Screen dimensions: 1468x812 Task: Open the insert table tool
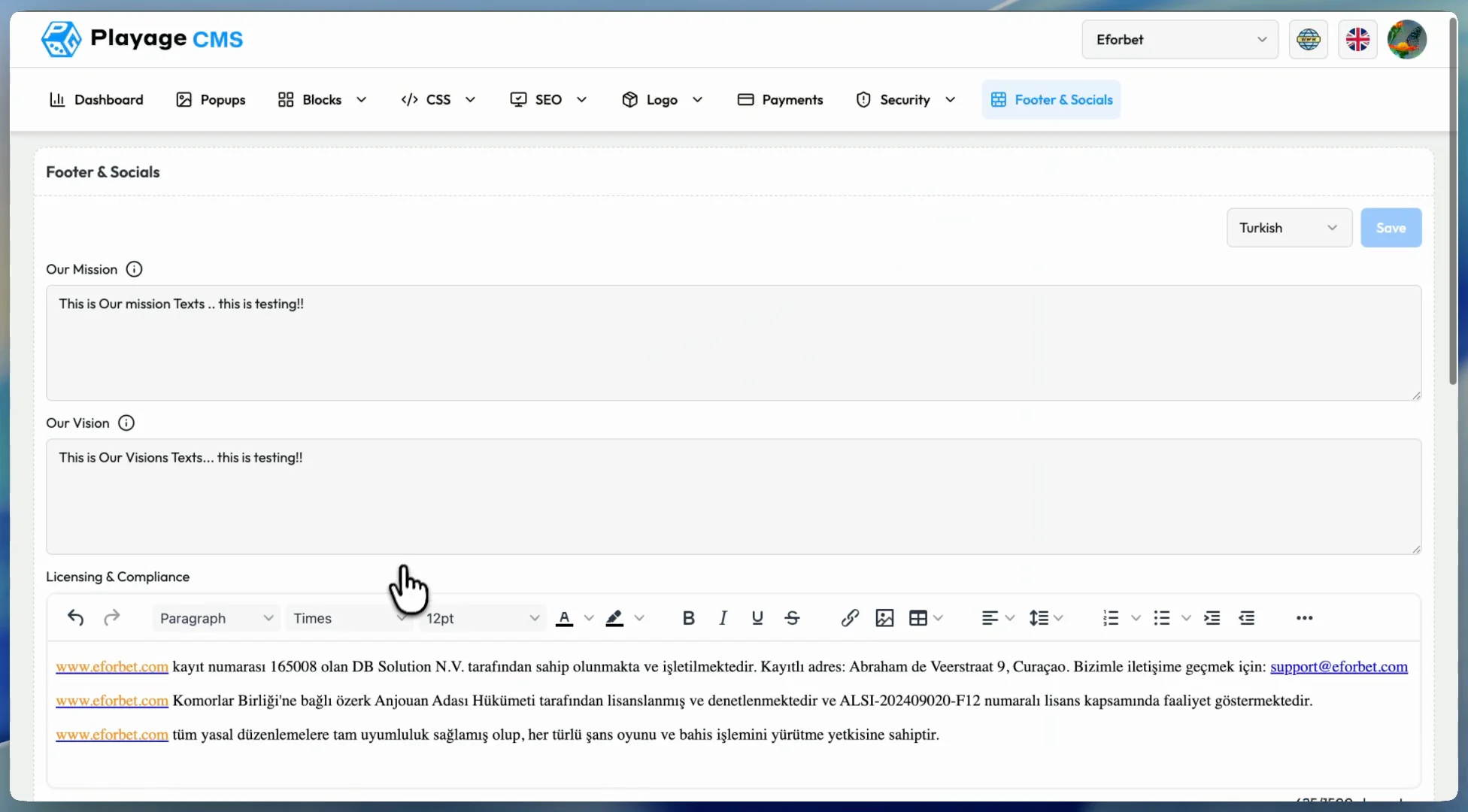(918, 618)
